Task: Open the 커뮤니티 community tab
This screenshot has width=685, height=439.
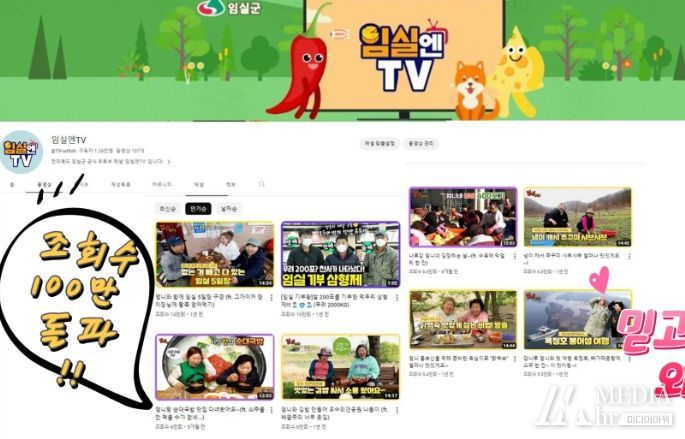Action: (162, 185)
